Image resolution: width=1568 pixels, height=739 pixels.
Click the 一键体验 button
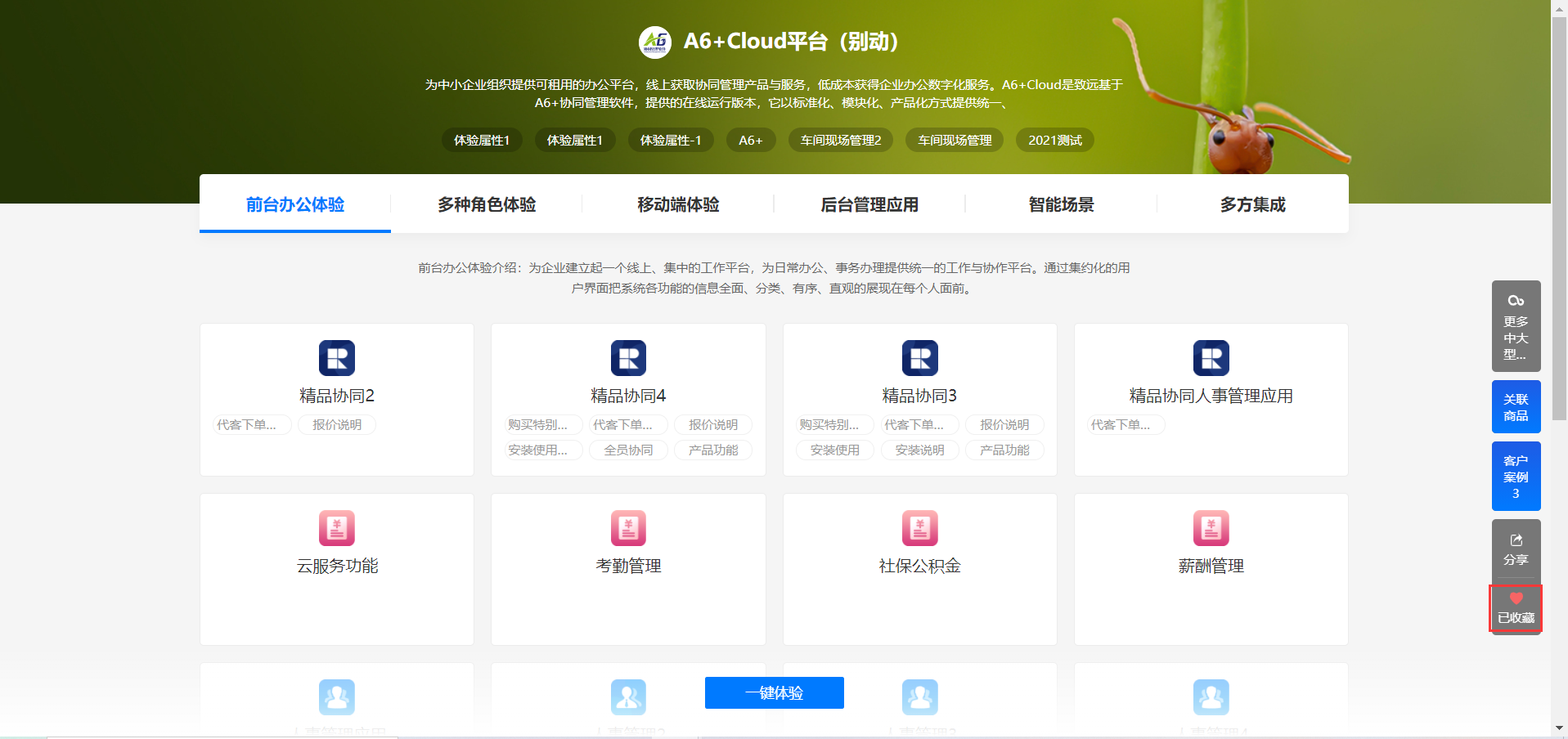(x=775, y=693)
